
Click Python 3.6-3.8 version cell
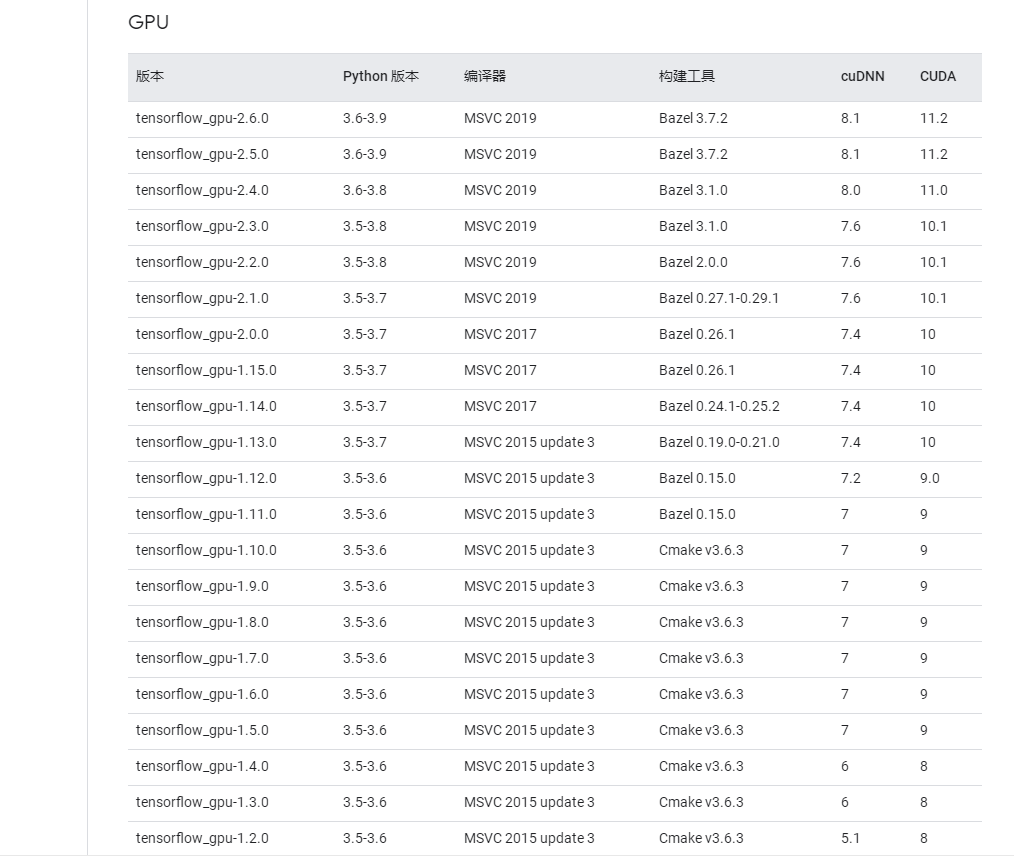point(365,191)
